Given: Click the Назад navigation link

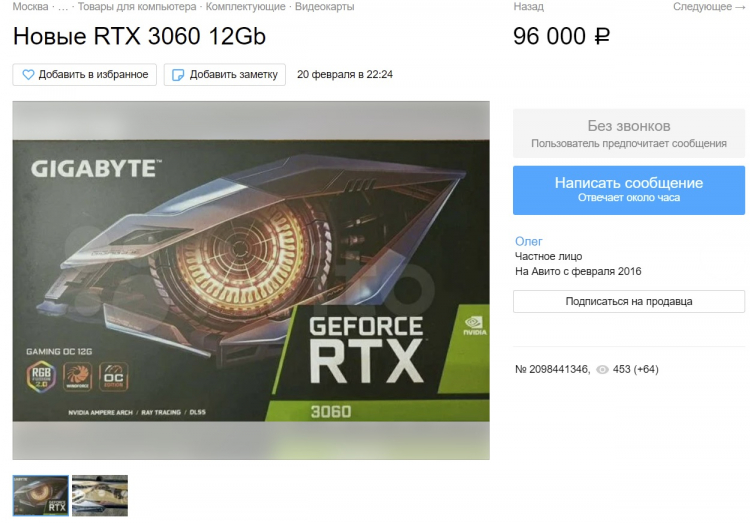Looking at the screenshot, I should (529, 7).
